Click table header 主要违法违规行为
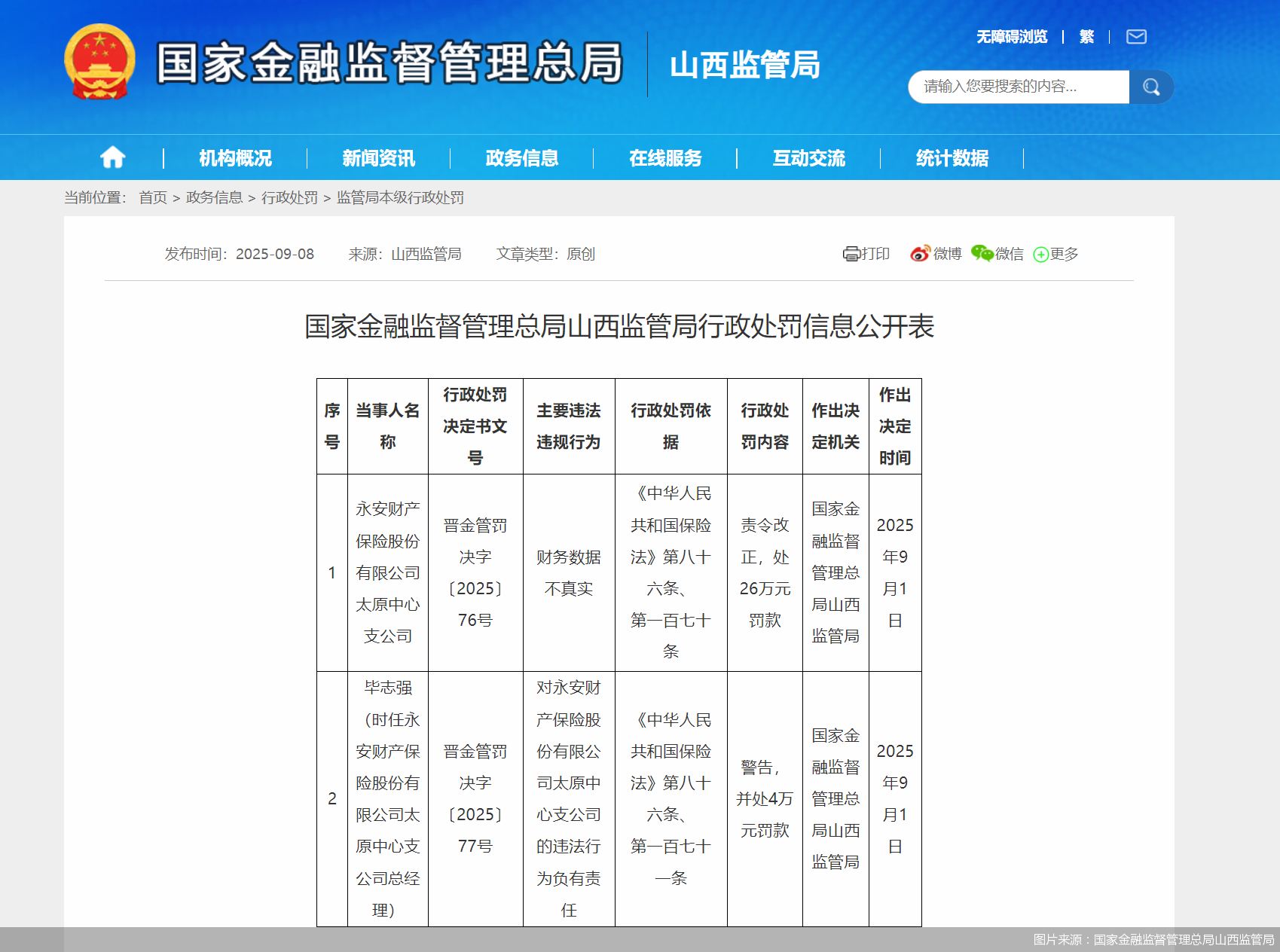The image size is (1280, 952). point(569,426)
